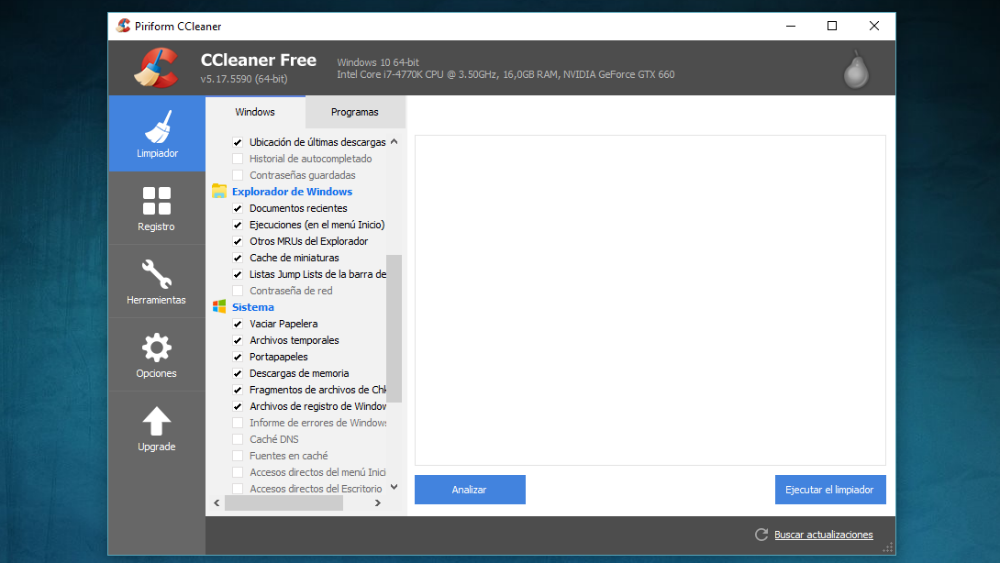The image size is (1000, 563).
Task: Click the Sistema Windows flag icon
Action: click(x=219, y=307)
